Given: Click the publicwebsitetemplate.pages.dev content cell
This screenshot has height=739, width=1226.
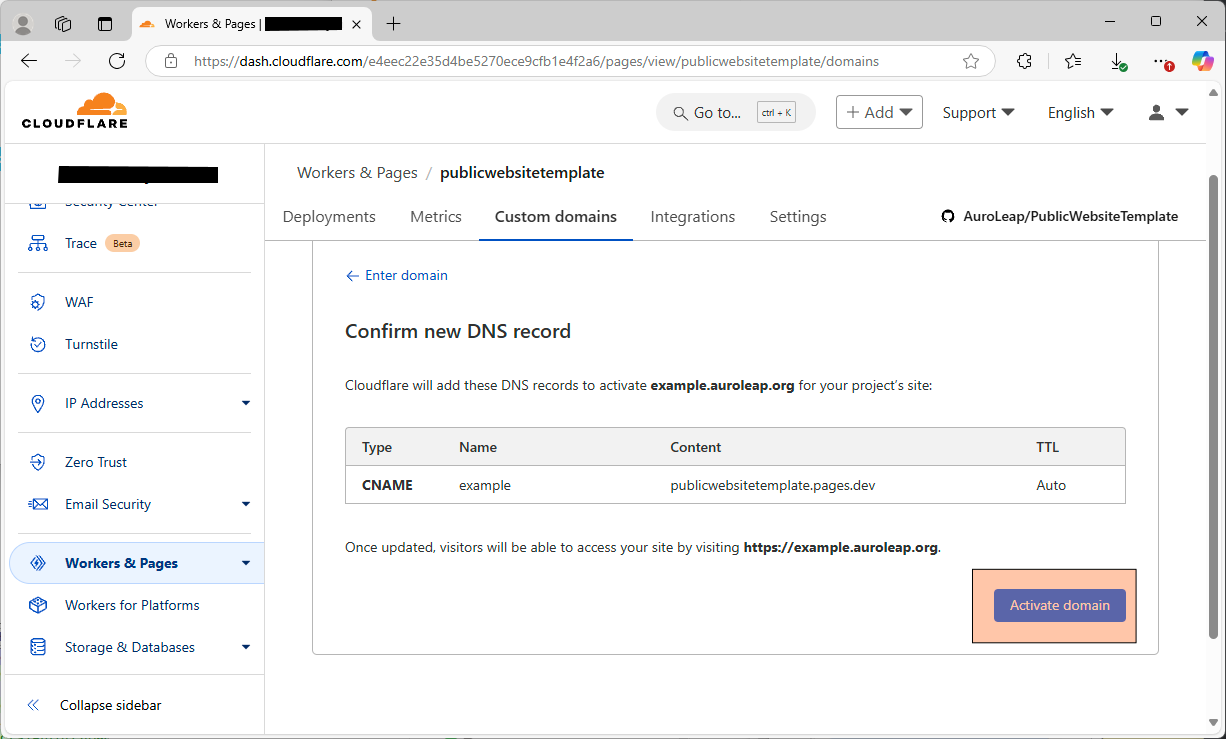Looking at the screenshot, I should [x=773, y=485].
